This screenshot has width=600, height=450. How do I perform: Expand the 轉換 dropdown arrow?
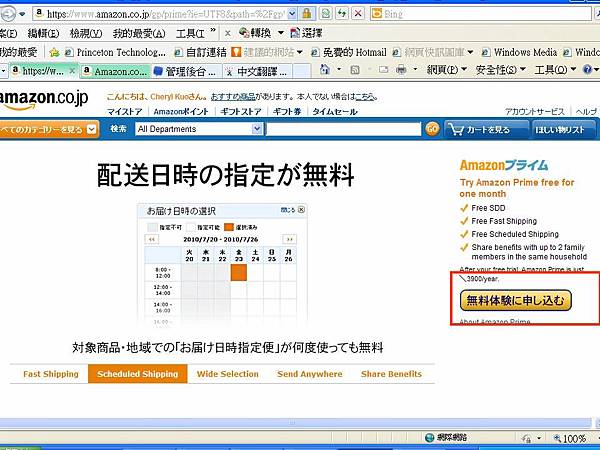pos(280,33)
